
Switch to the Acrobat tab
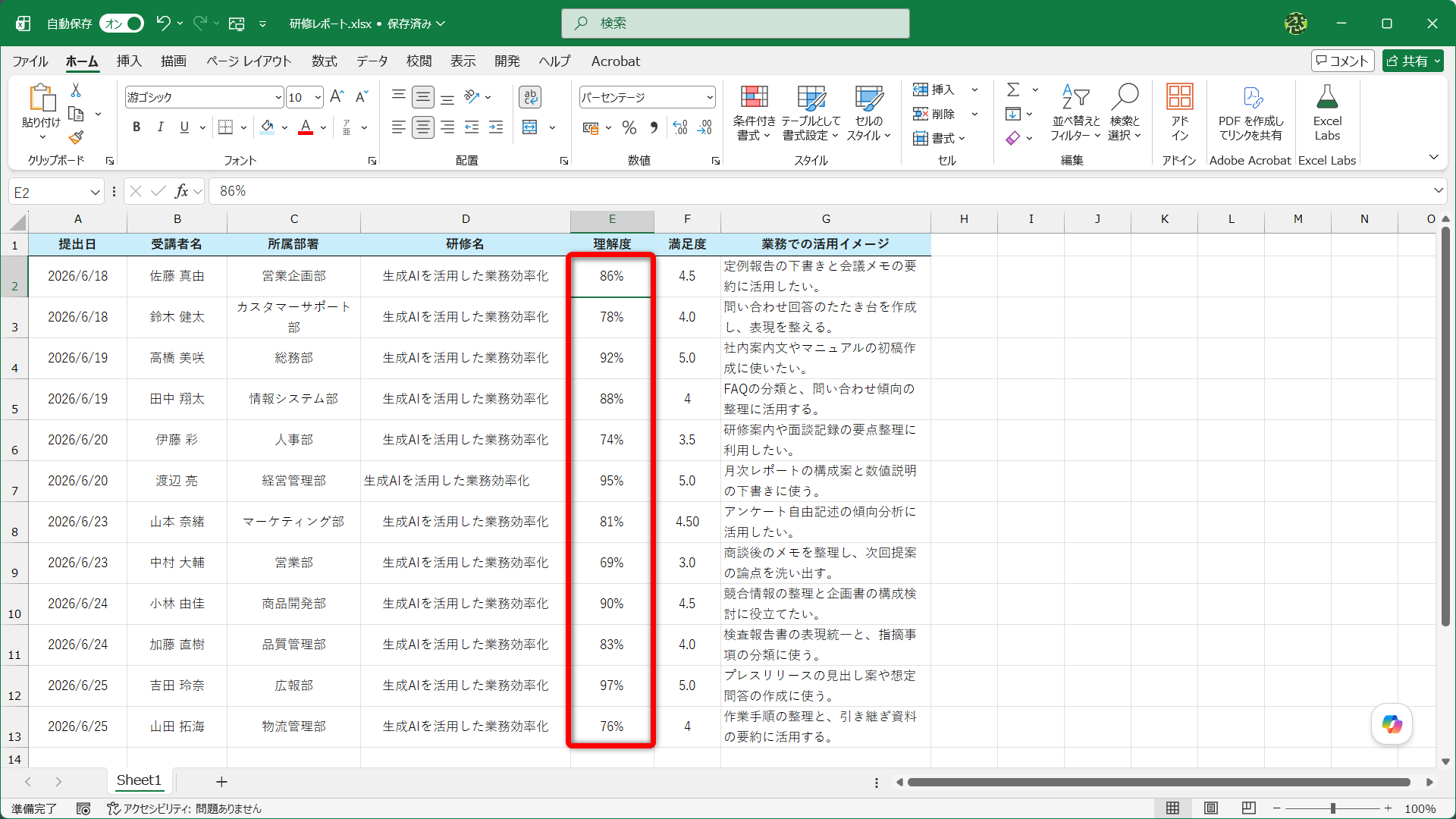click(x=615, y=61)
